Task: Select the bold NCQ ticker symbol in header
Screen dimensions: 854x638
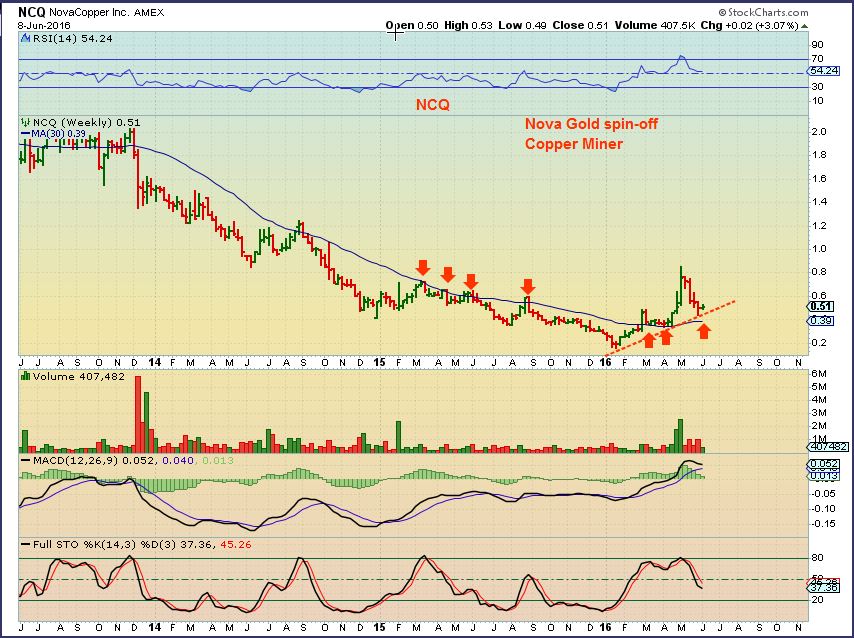Action: point(32,12)
